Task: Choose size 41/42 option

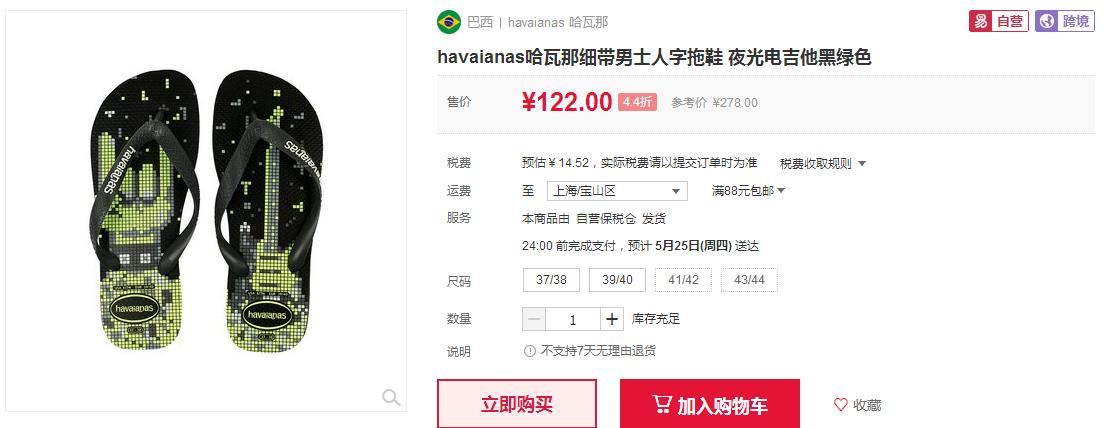Action: (684, 279)
